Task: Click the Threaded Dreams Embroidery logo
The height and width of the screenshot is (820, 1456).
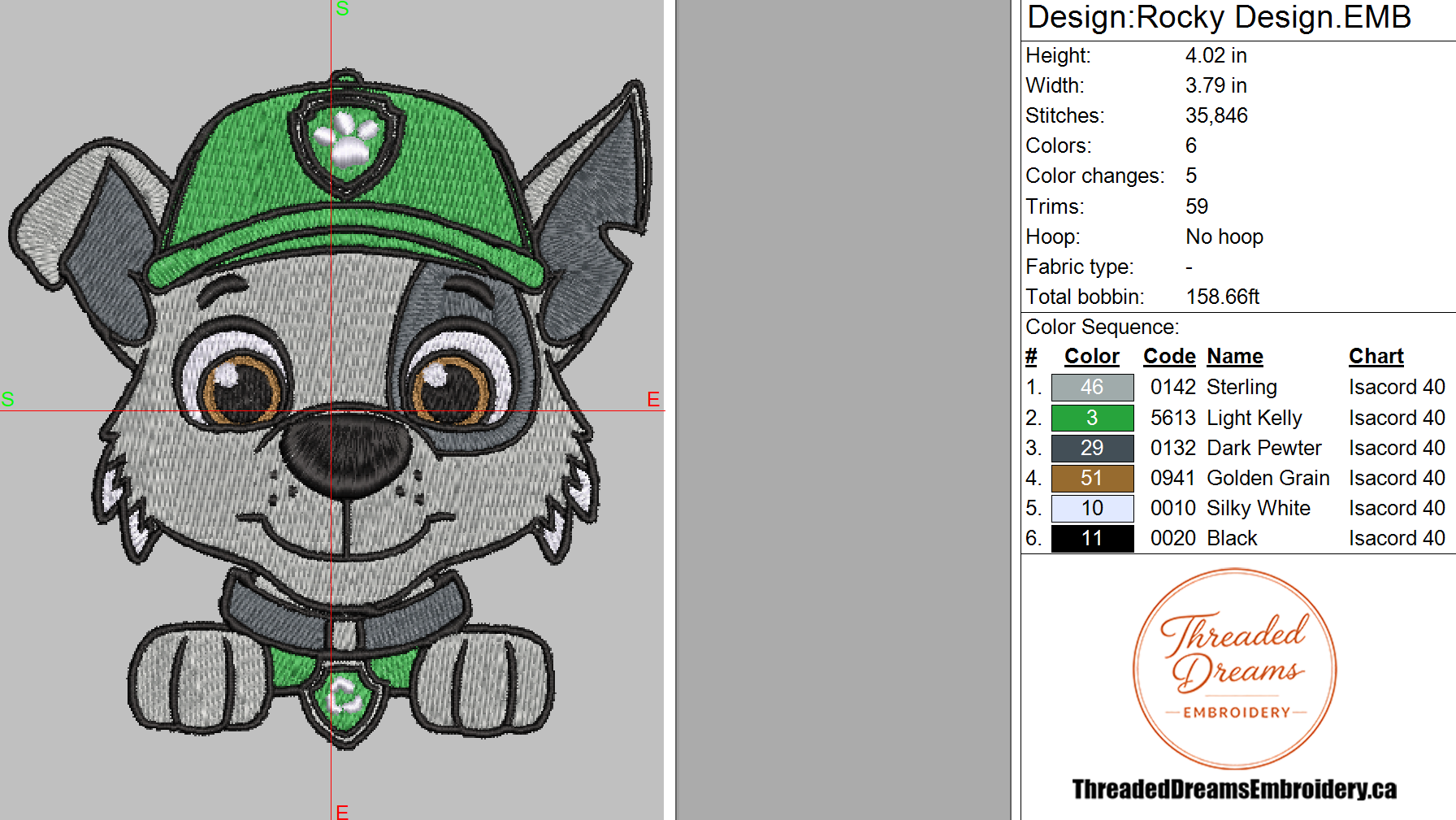Action: point(1235,668)
